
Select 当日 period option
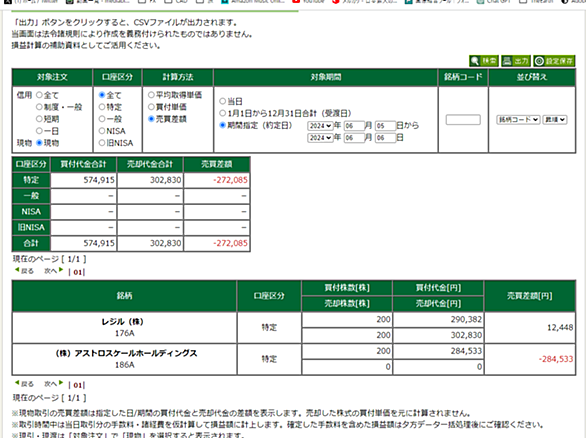tap(222, 101)
